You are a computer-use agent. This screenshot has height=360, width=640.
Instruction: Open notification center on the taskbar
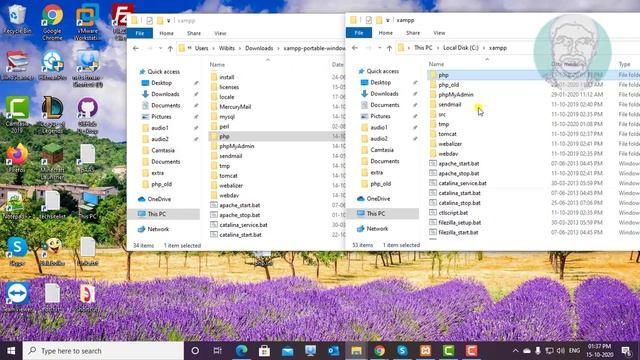627,351
